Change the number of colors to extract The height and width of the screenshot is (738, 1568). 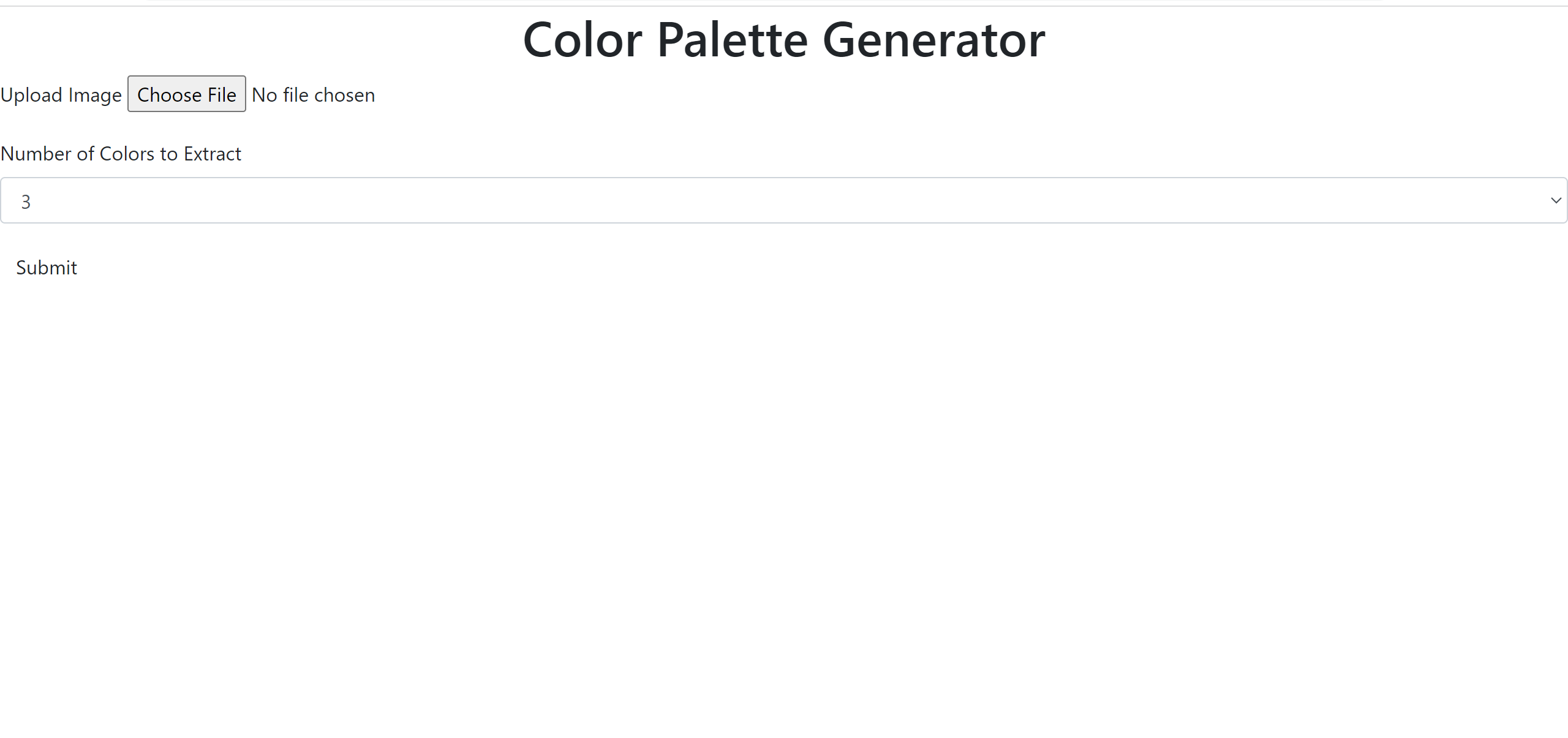click(x=784, y=200)
